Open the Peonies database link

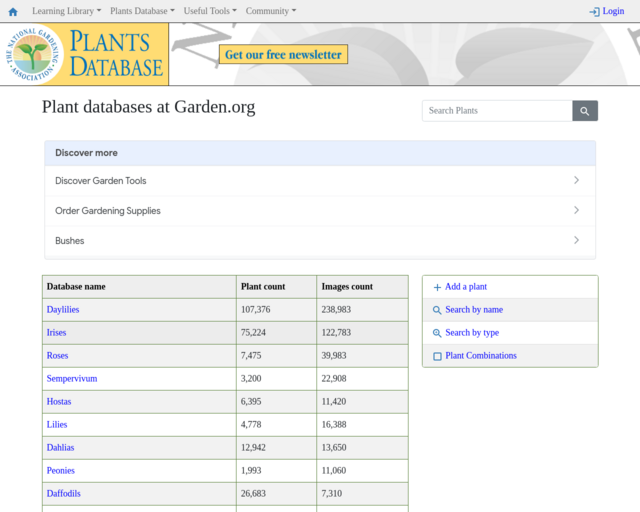tap(60, 470)
